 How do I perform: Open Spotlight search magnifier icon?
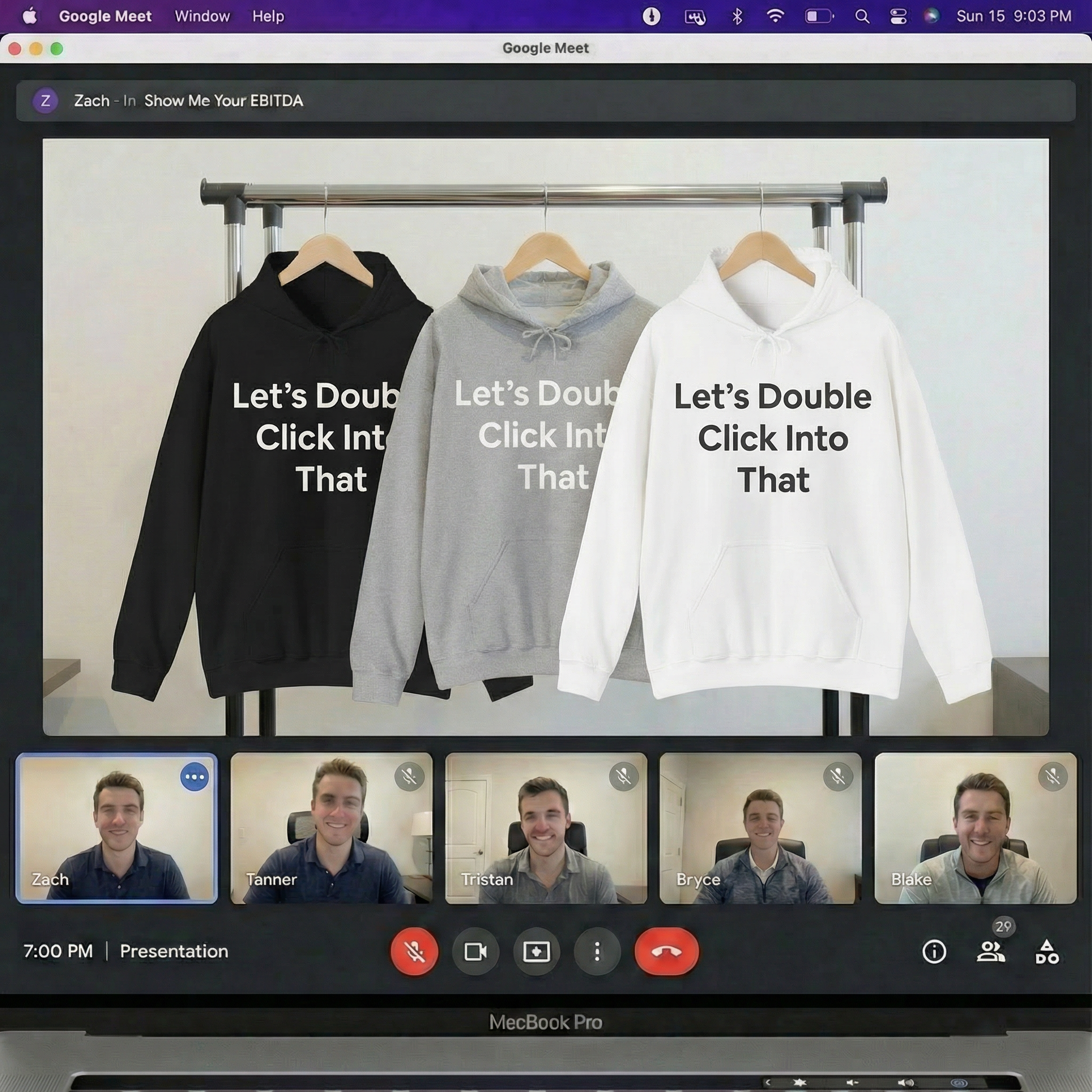(862, 16)
